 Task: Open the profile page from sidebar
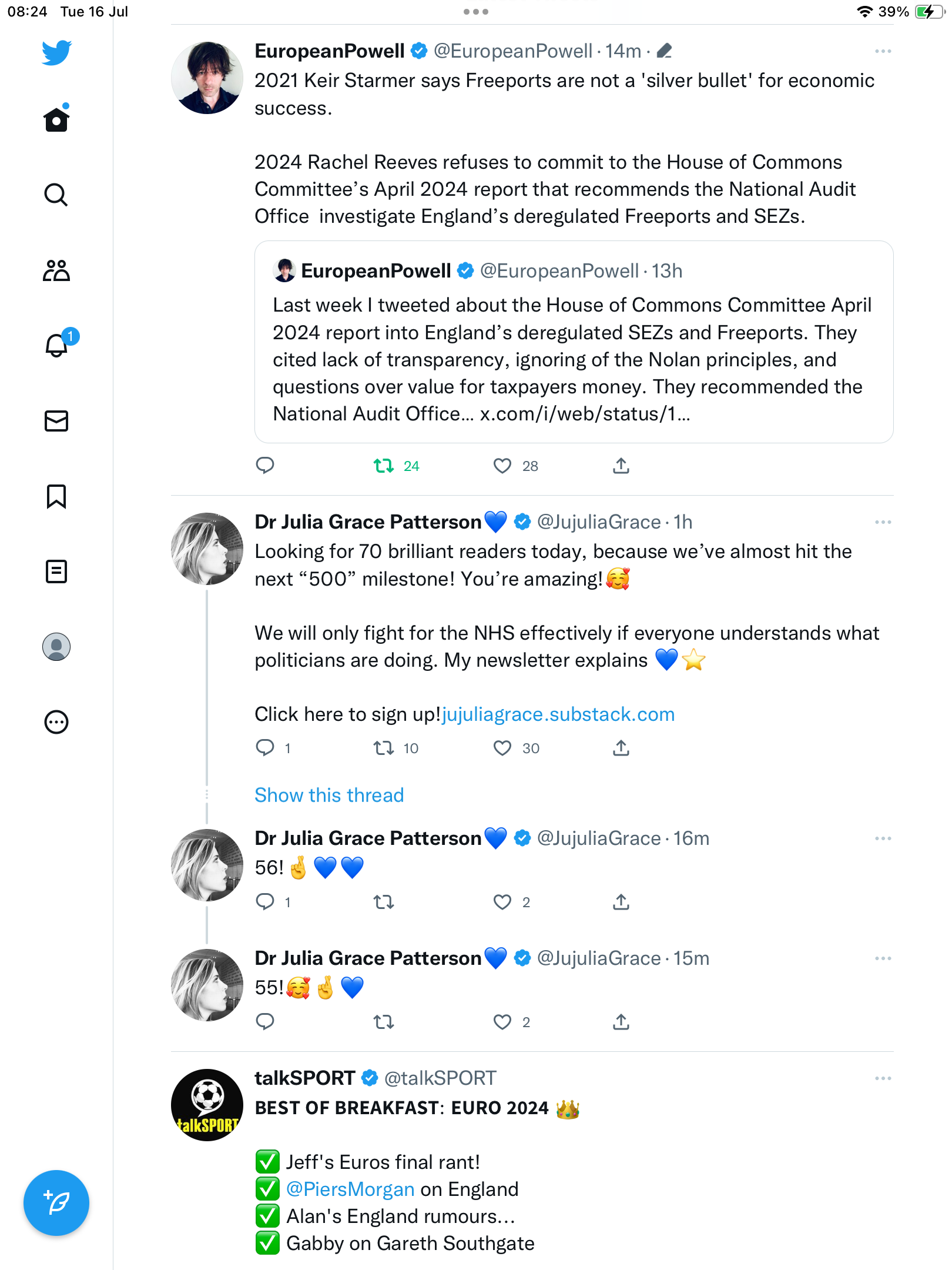coord(56,647)
